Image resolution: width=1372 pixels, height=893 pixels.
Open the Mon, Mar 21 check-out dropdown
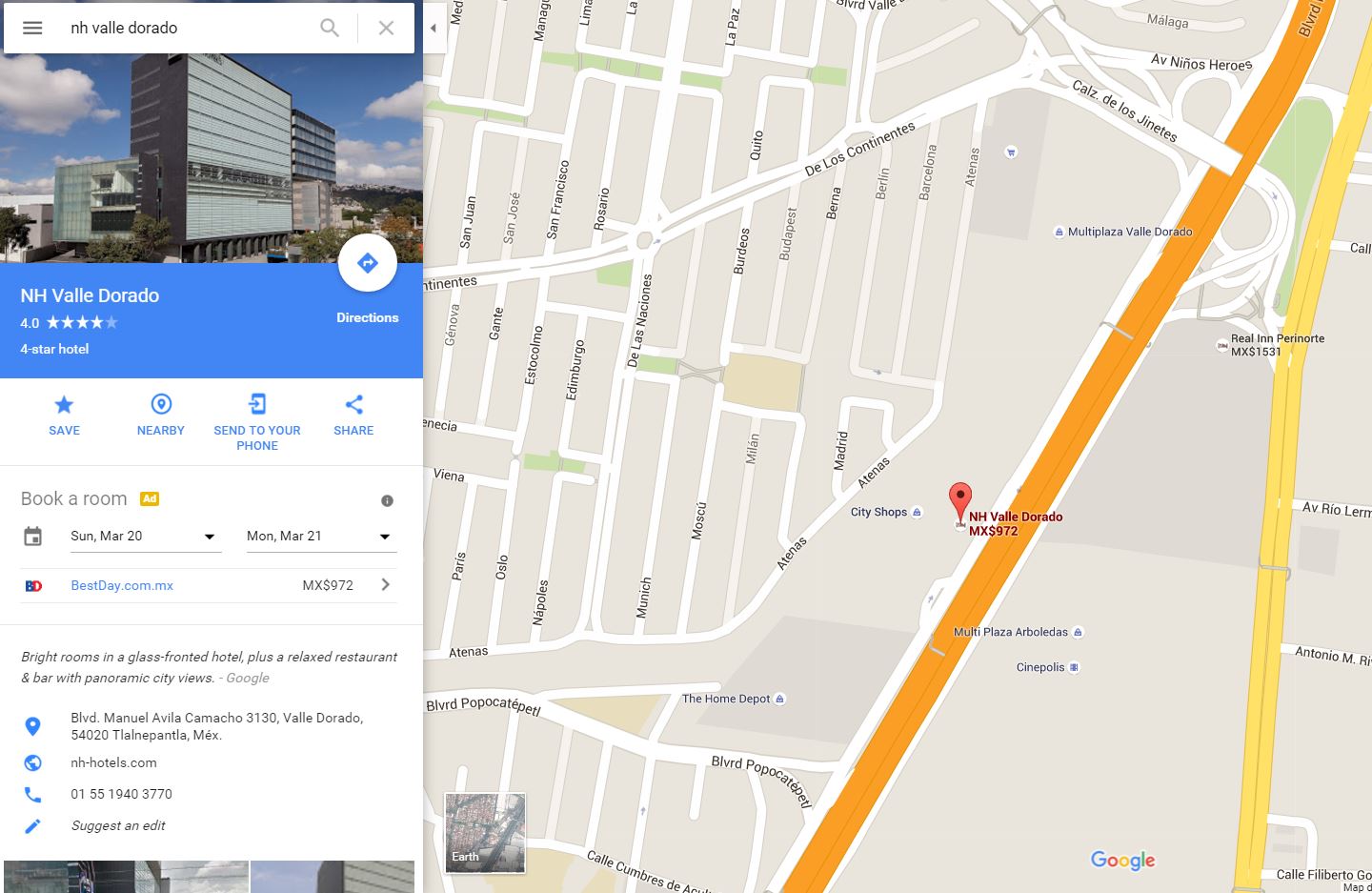[321, 537]
